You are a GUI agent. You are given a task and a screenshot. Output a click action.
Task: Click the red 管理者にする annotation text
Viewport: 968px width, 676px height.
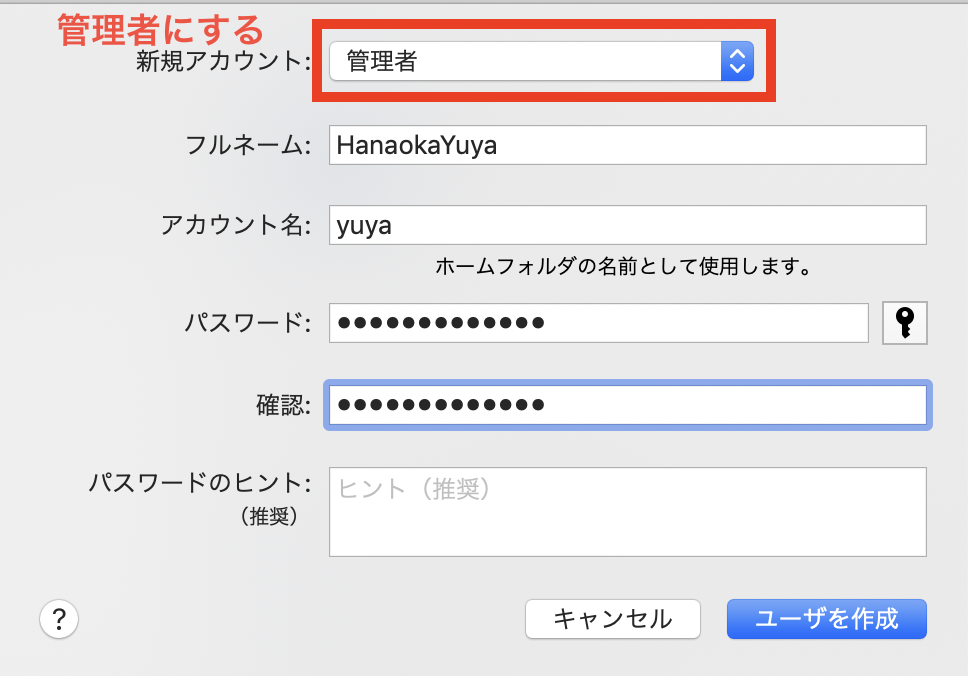[161, 30]
